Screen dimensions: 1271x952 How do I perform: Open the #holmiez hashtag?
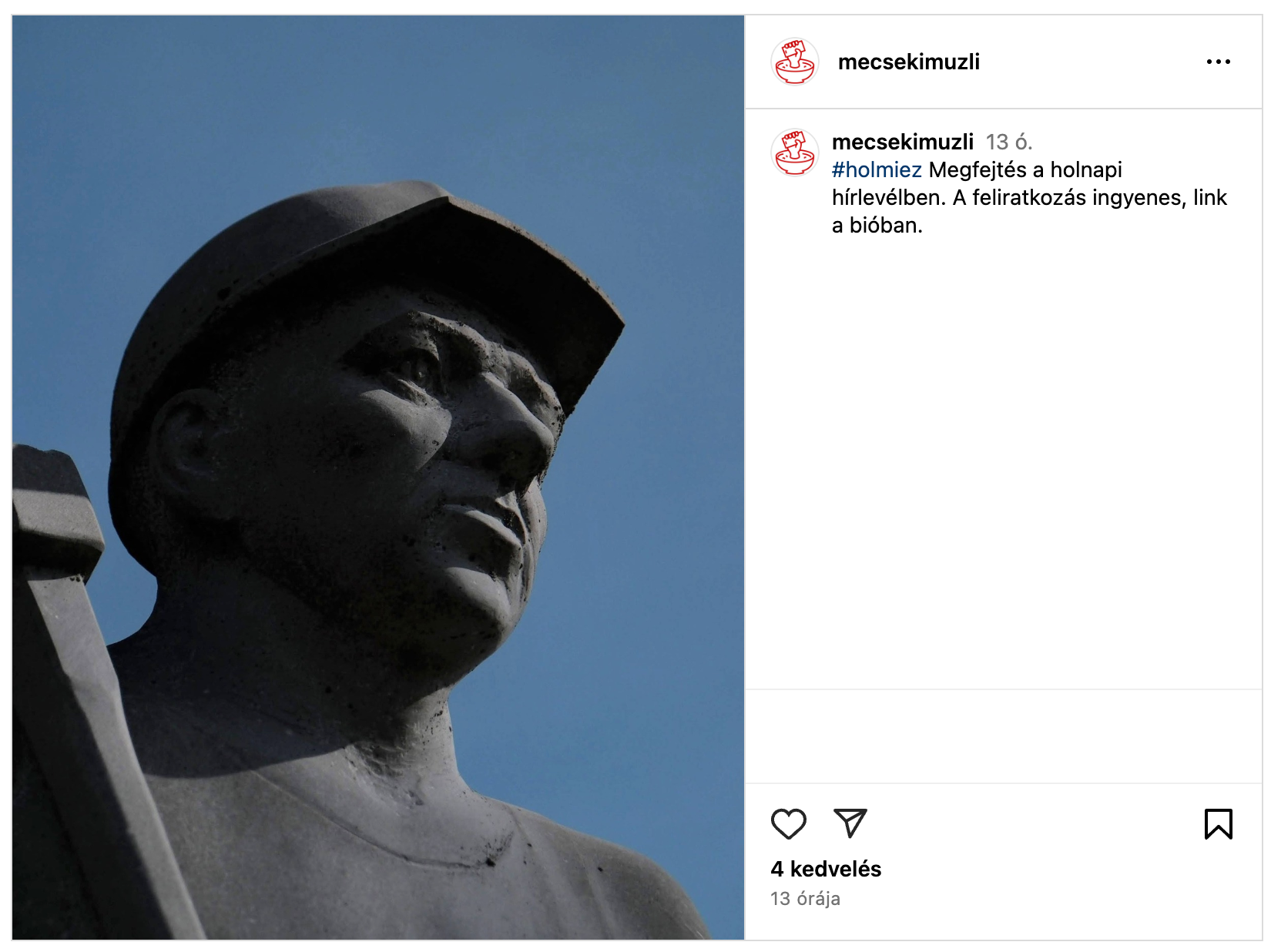click(877, 169)
